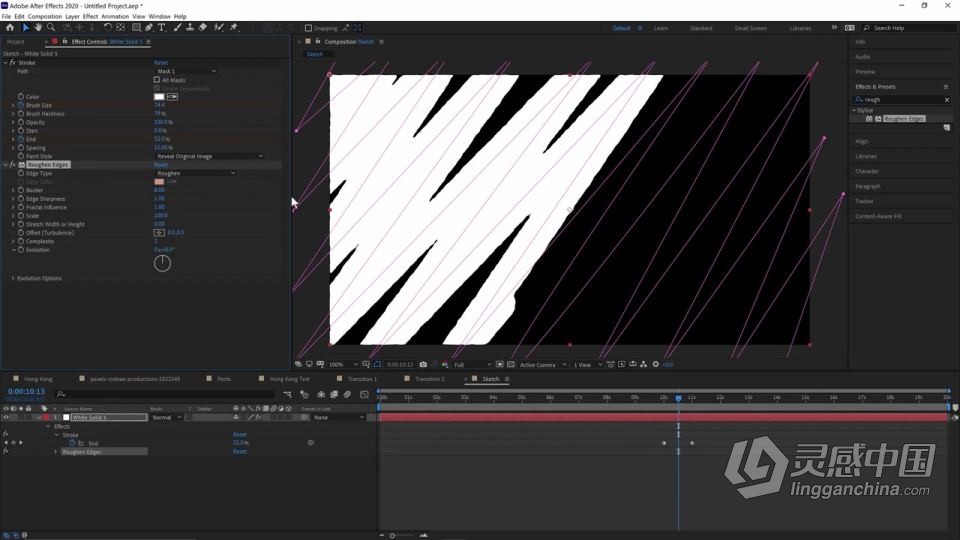This screenshot has height=540, width=960.
Task: Open the resolution Full dropdown
Action: 471,364
